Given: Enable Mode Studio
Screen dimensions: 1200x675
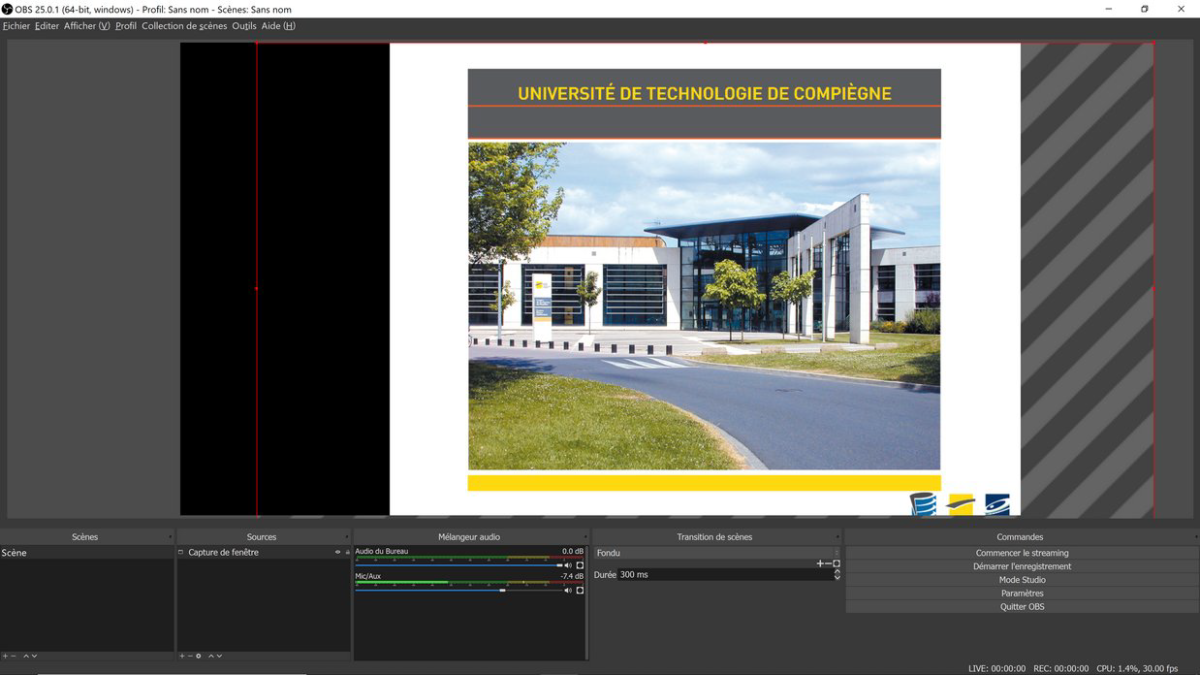Looking at the screenshot, I should point(1022,580).
